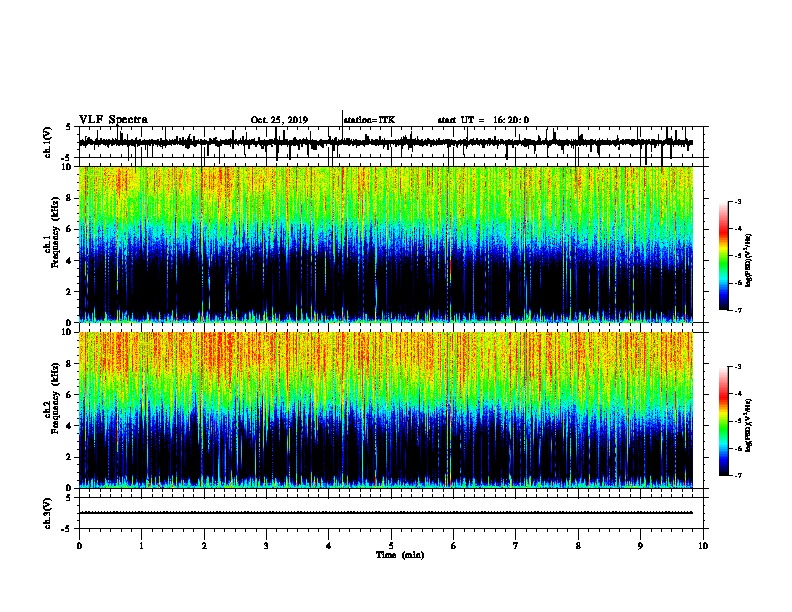Click the time axis tick label "7"
The height and width of the screenshot is (612, 792).
(x=516, y=546)
